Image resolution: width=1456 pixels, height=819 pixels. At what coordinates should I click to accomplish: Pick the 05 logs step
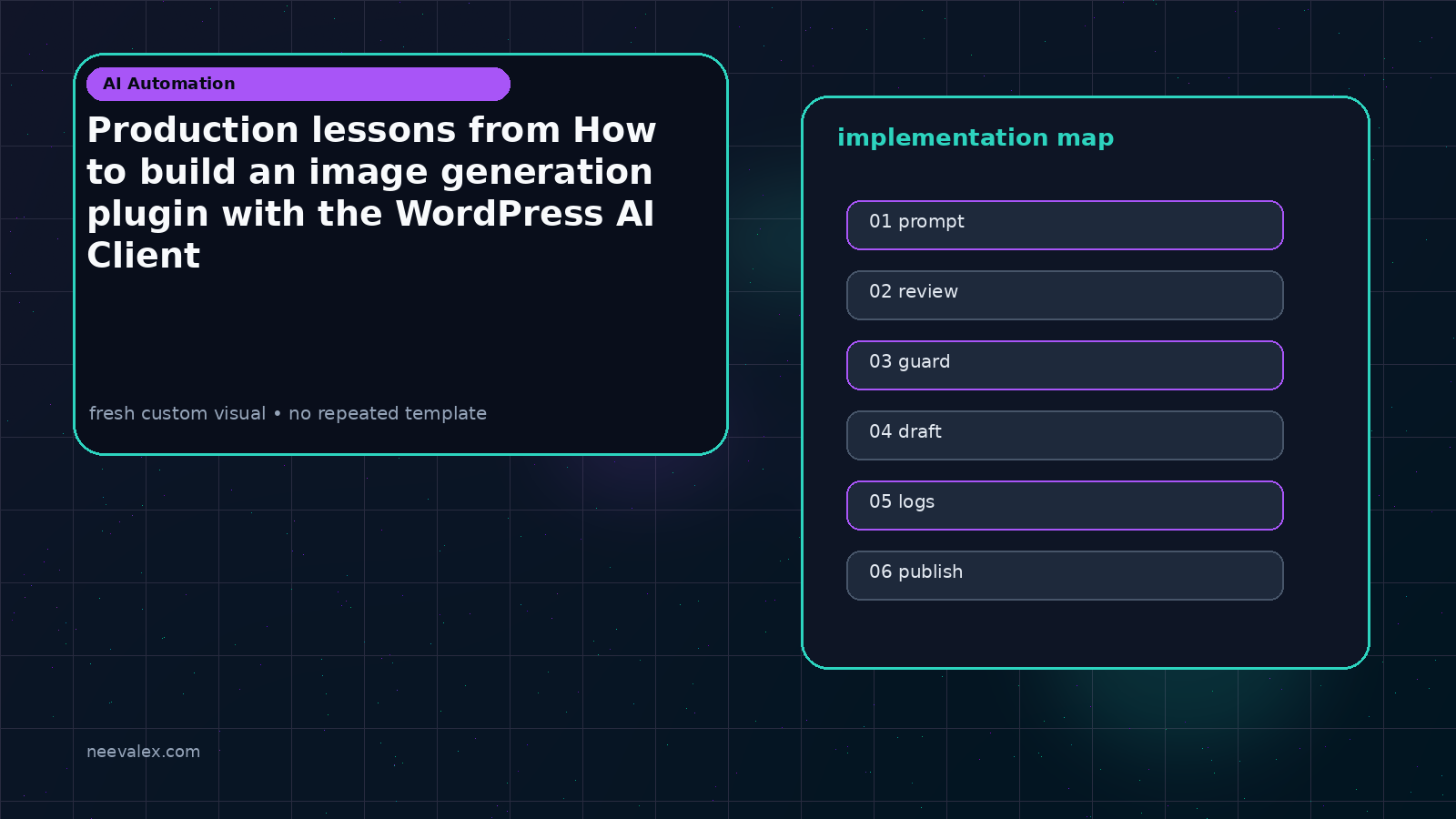1065,505
